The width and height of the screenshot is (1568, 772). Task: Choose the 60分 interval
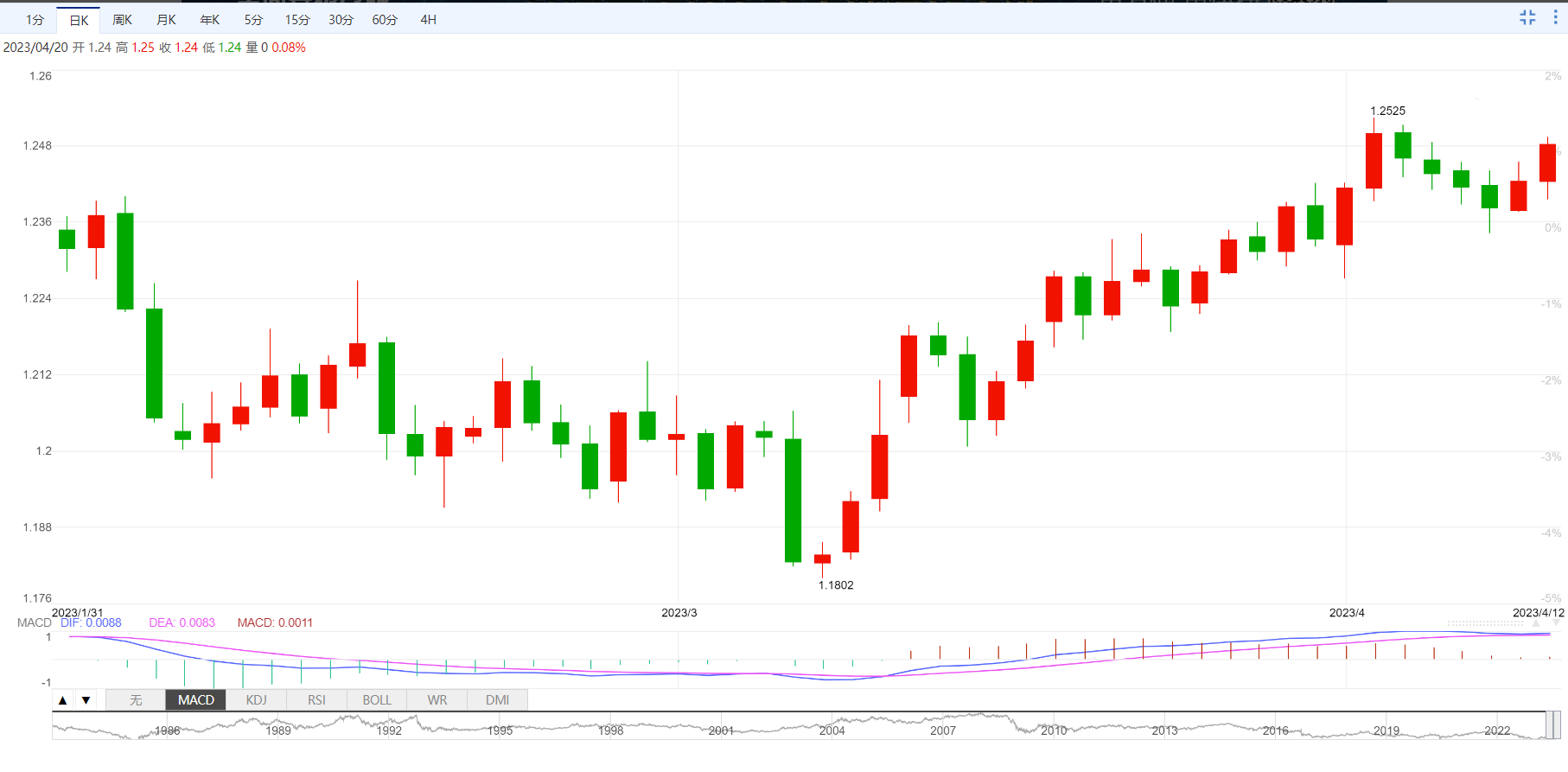tap(385, 20)
